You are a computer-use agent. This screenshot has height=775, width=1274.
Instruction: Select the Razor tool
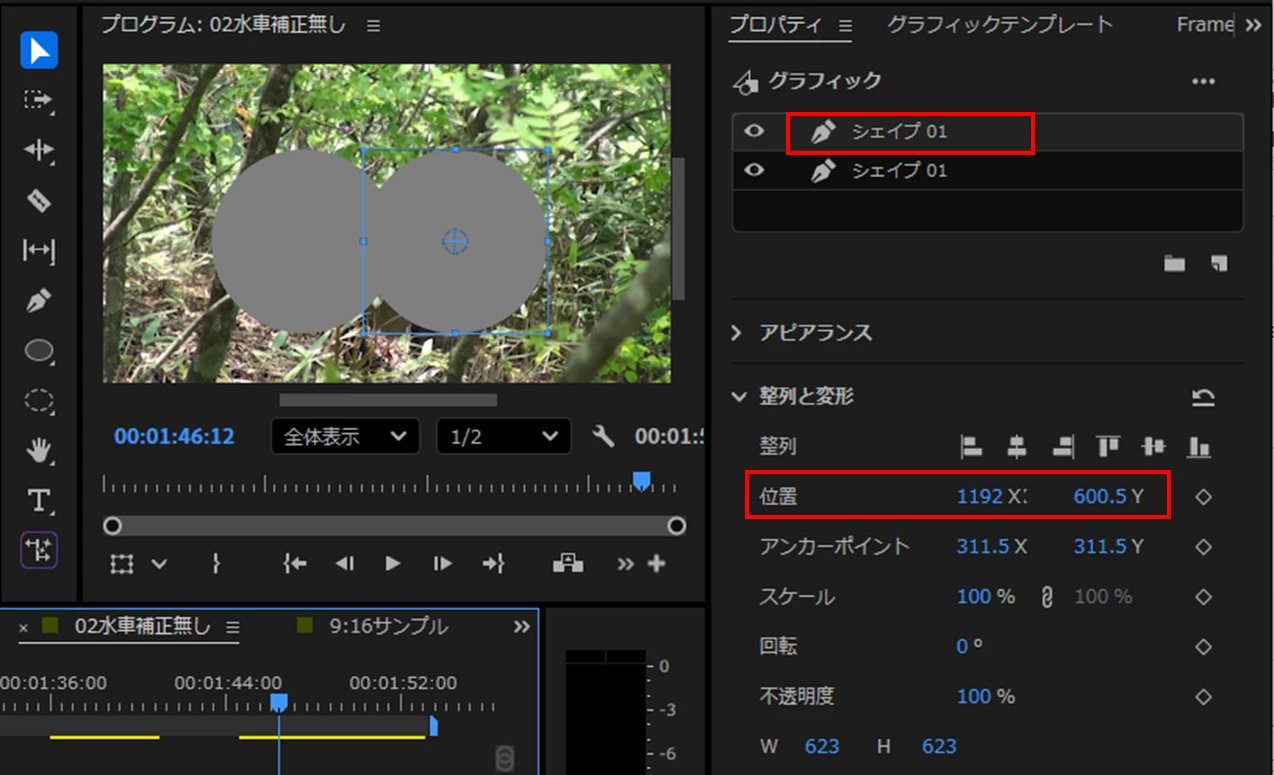(38, 200)
